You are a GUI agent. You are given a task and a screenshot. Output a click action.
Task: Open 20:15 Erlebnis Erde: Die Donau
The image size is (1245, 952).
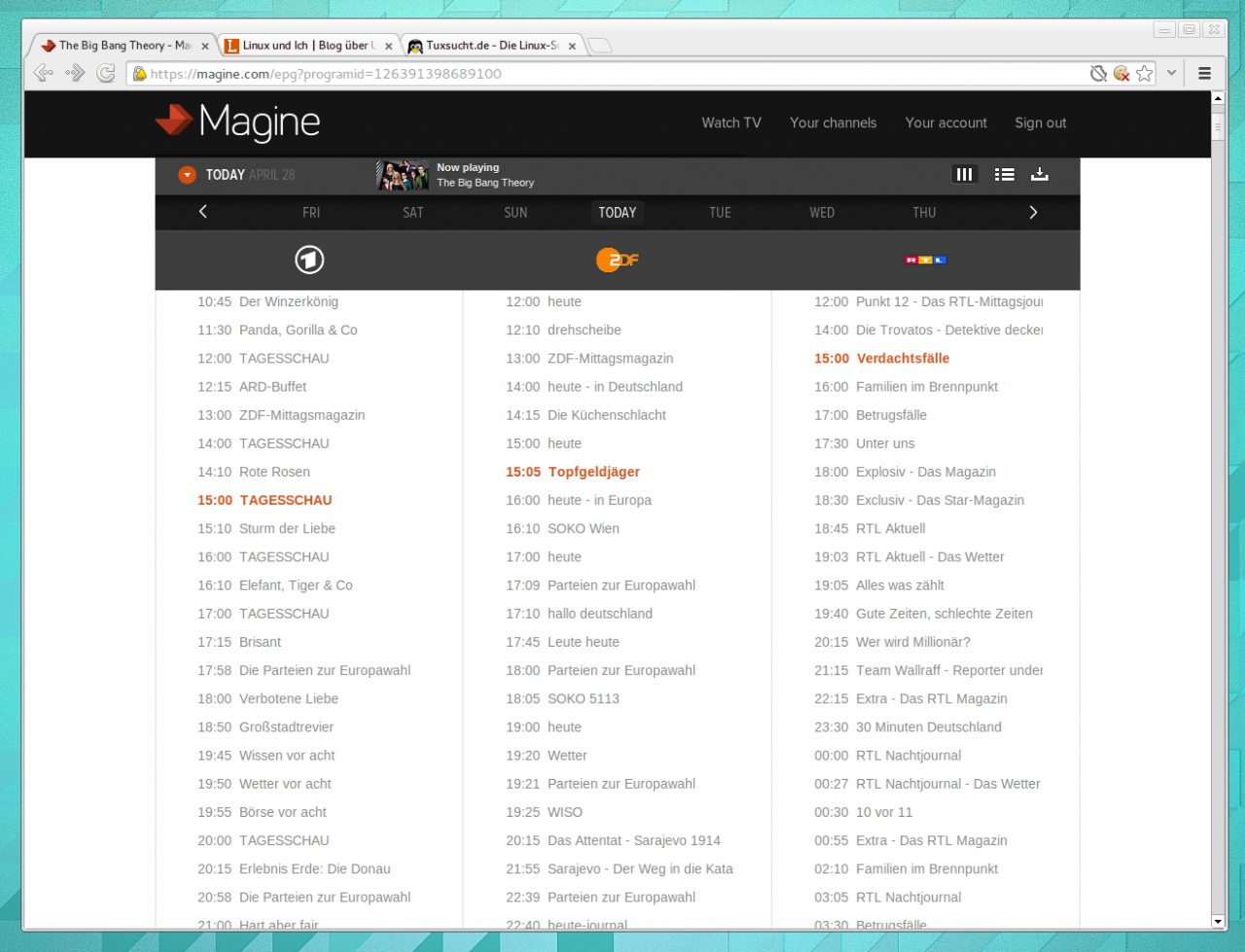[x=294, y=868]
